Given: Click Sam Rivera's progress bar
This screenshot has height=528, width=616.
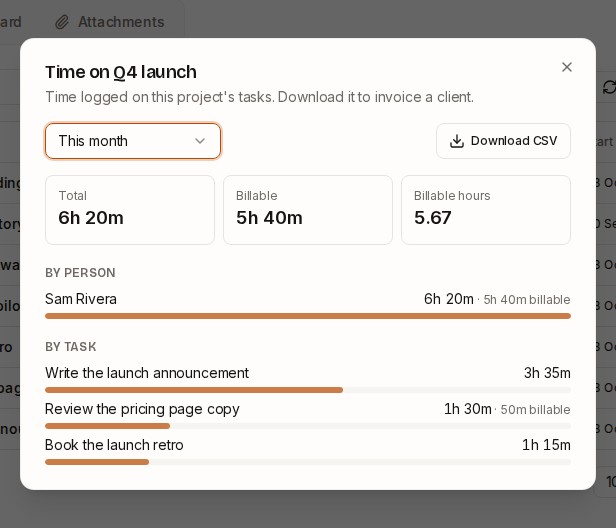Looking at the screenshot, I should pos(308,316).
